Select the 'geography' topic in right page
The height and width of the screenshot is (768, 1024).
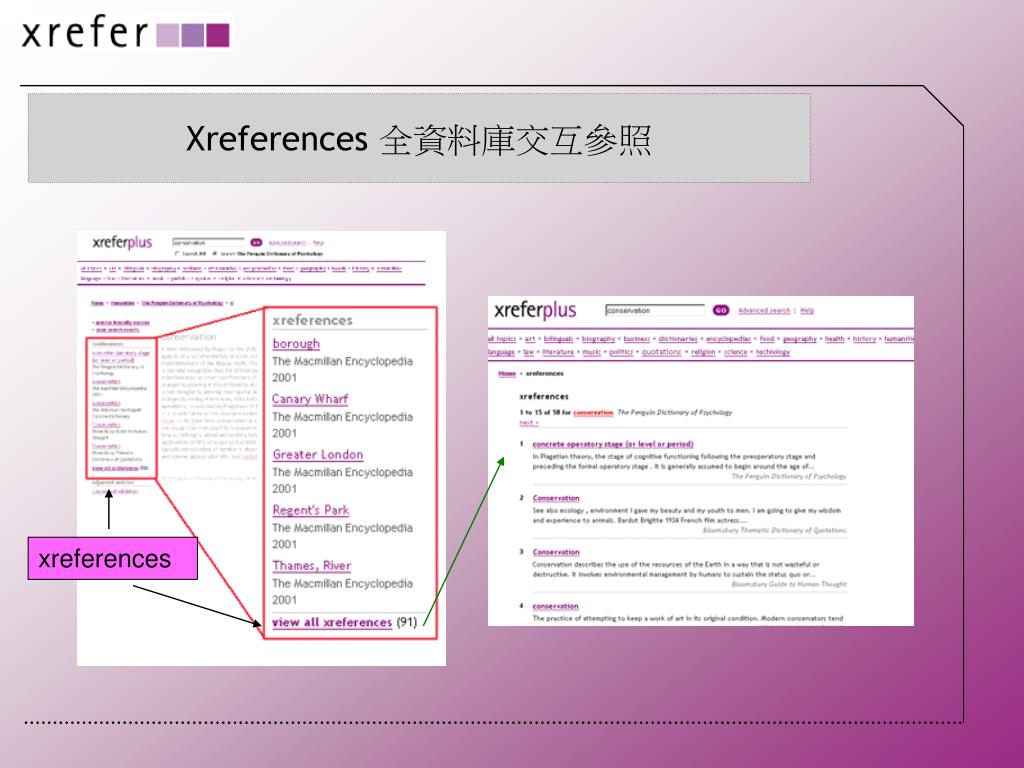(800, 338)
